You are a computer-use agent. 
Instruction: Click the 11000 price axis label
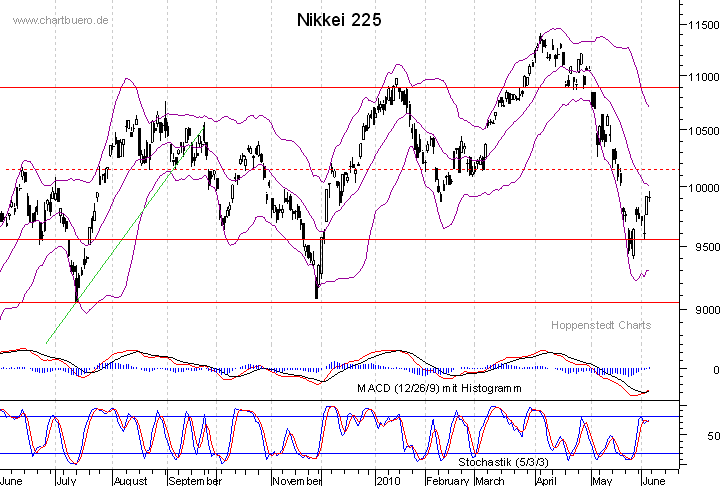click(x=704, y=77)
